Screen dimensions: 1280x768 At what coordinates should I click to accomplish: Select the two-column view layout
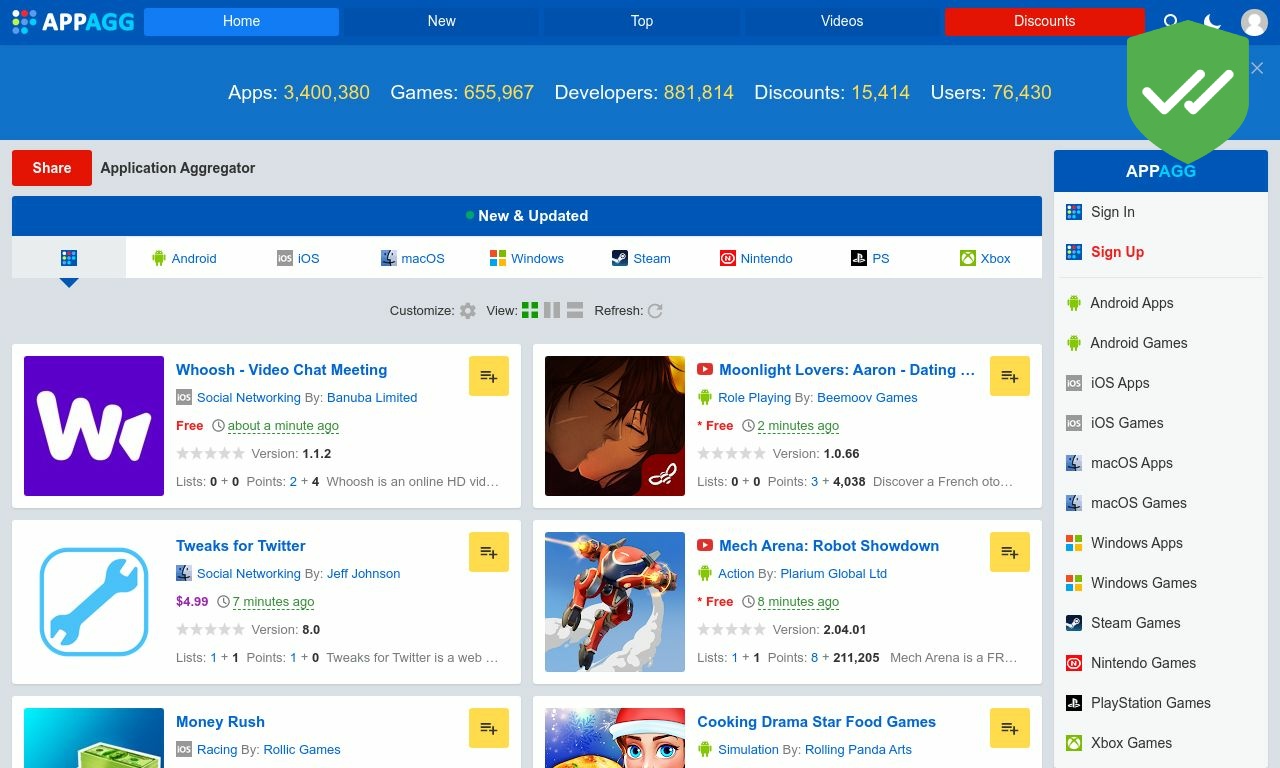pyautogui.click(x=552, y=310)
